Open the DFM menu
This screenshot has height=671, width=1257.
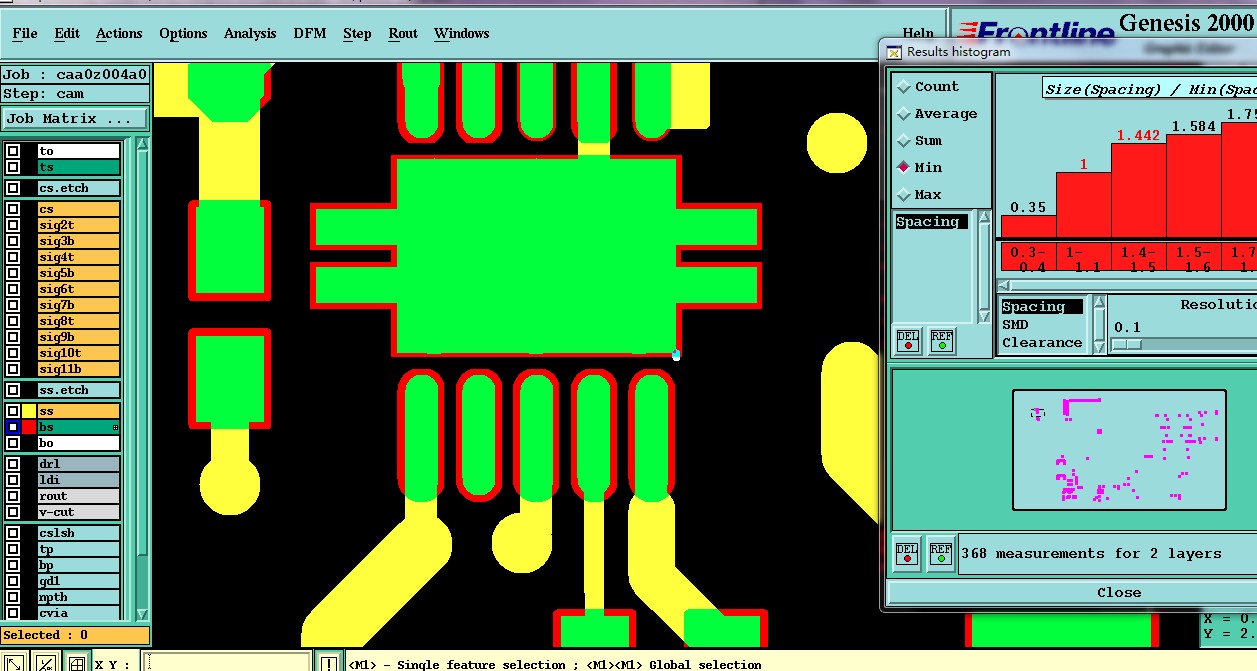click(x=310, y=33)
